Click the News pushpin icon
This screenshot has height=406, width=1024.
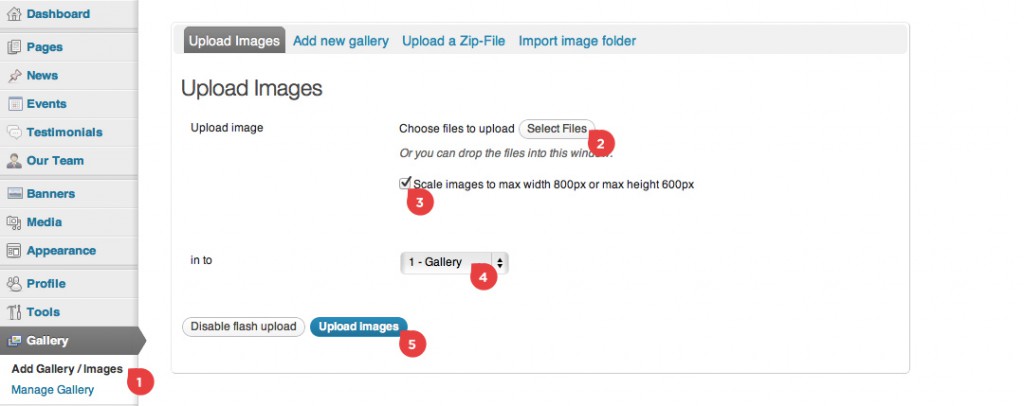pyautogui.click(x=14, y=76)
